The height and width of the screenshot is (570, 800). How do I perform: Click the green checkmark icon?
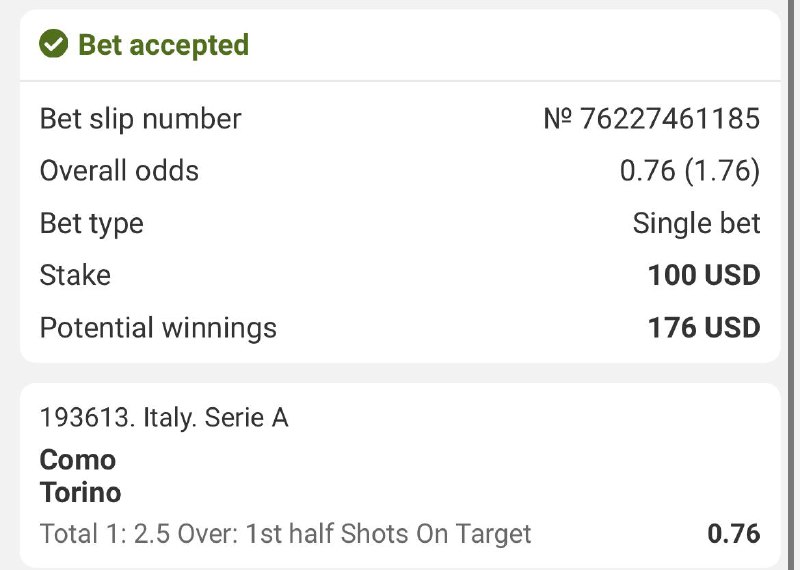point(53,45)
